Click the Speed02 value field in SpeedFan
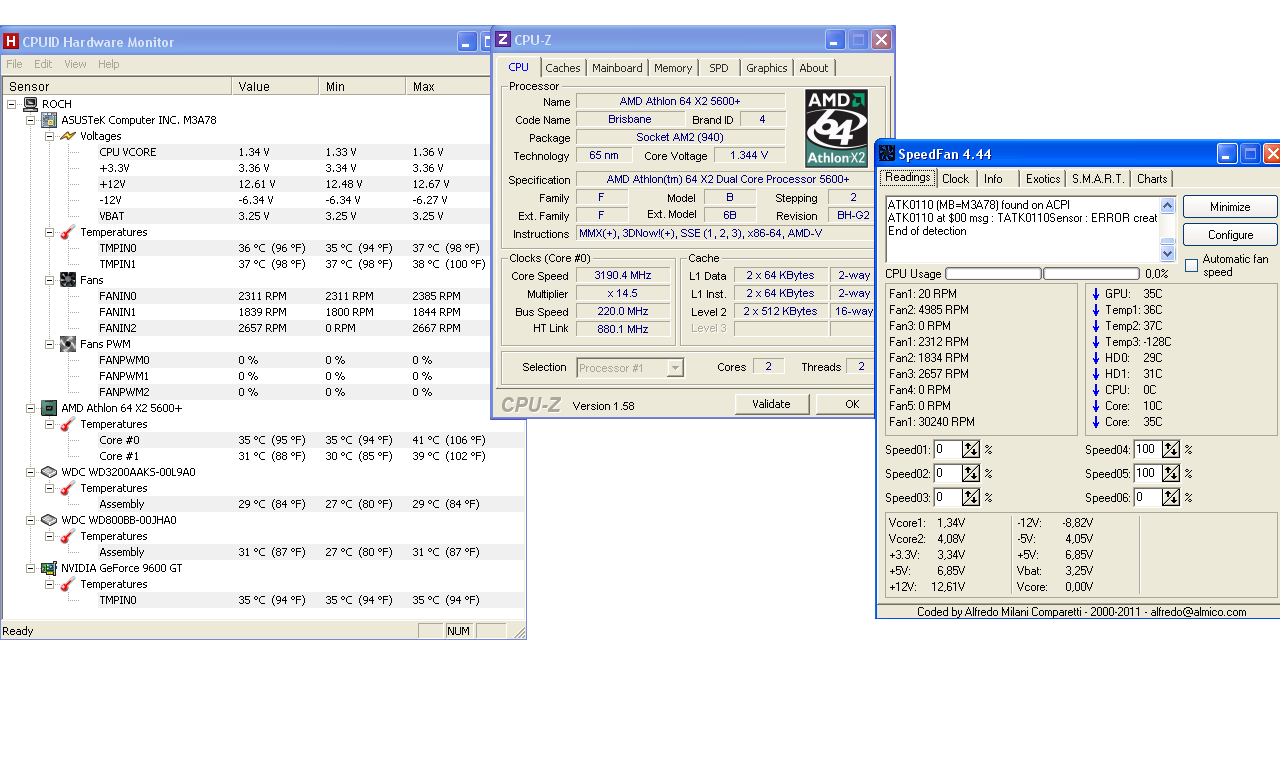The image size is (1280, 768). pos(948,474)
